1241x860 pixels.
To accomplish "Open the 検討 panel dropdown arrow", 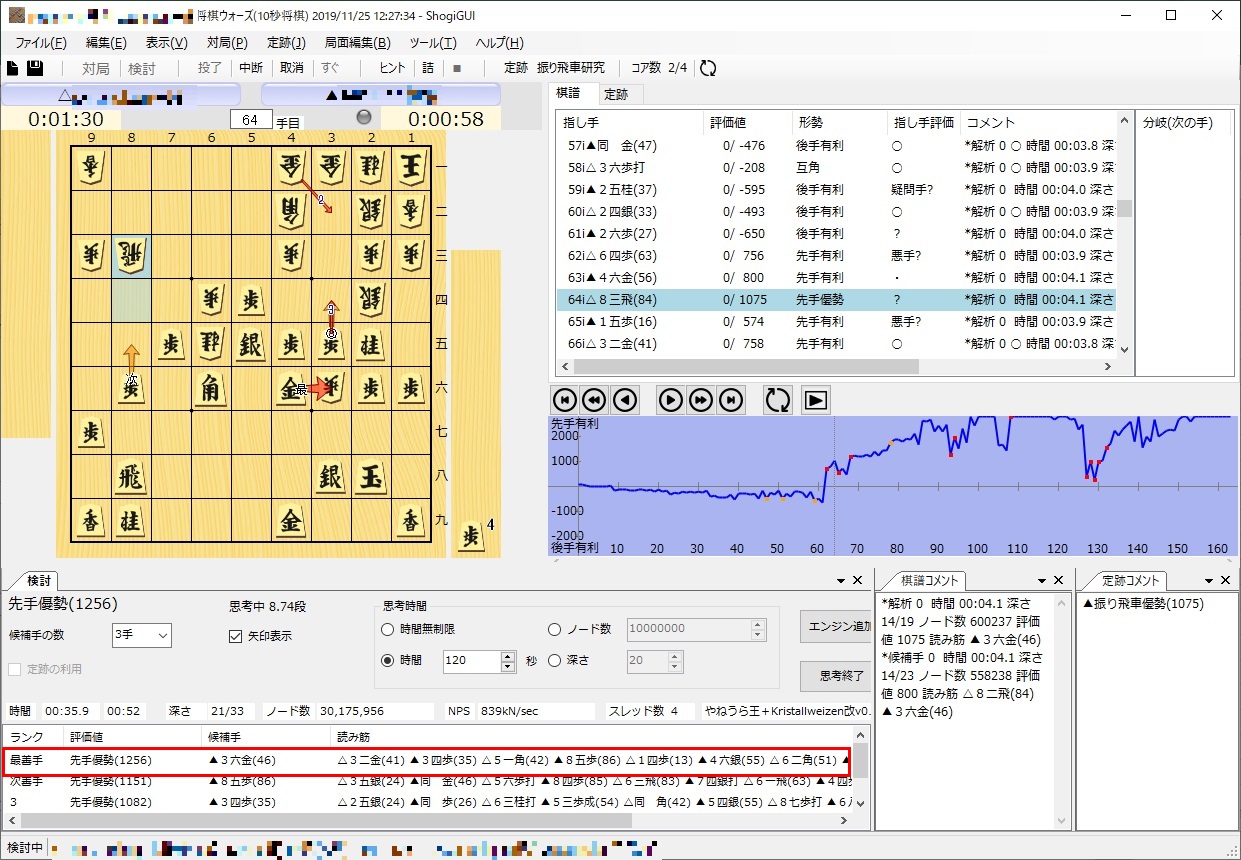I will click(x=840, y=580).
